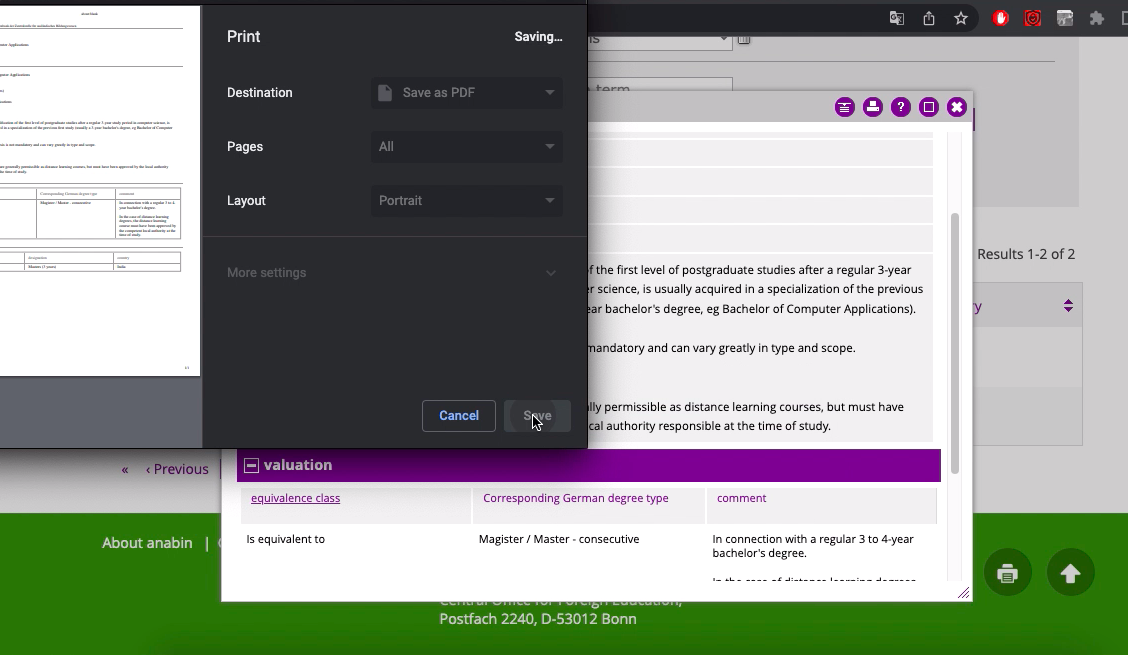
Task: Open the Layout dropdown set to Portrait
Action: tap(466, 200)
